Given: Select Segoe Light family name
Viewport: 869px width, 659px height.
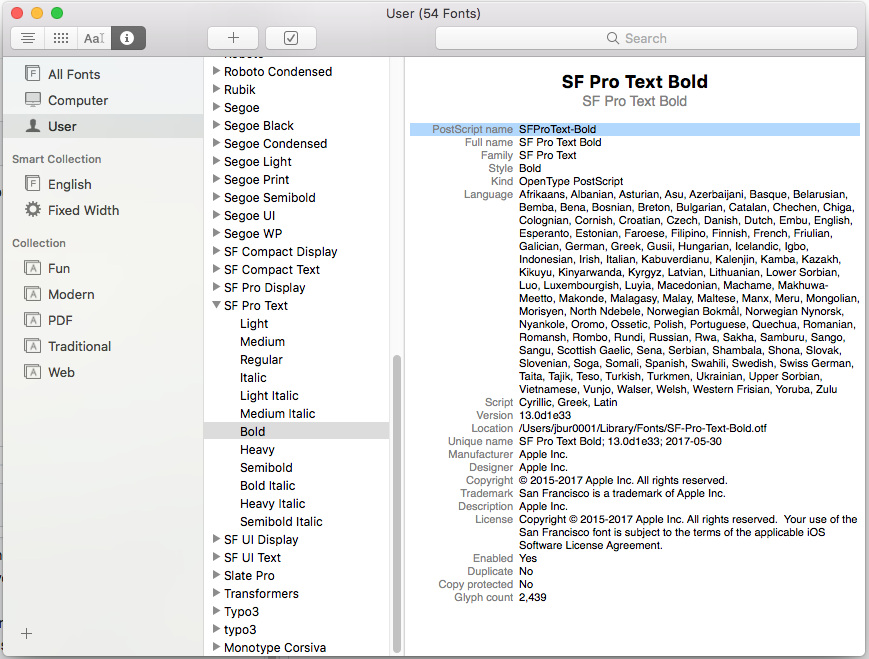Looking at the screenshot, I should pos(258,162).
